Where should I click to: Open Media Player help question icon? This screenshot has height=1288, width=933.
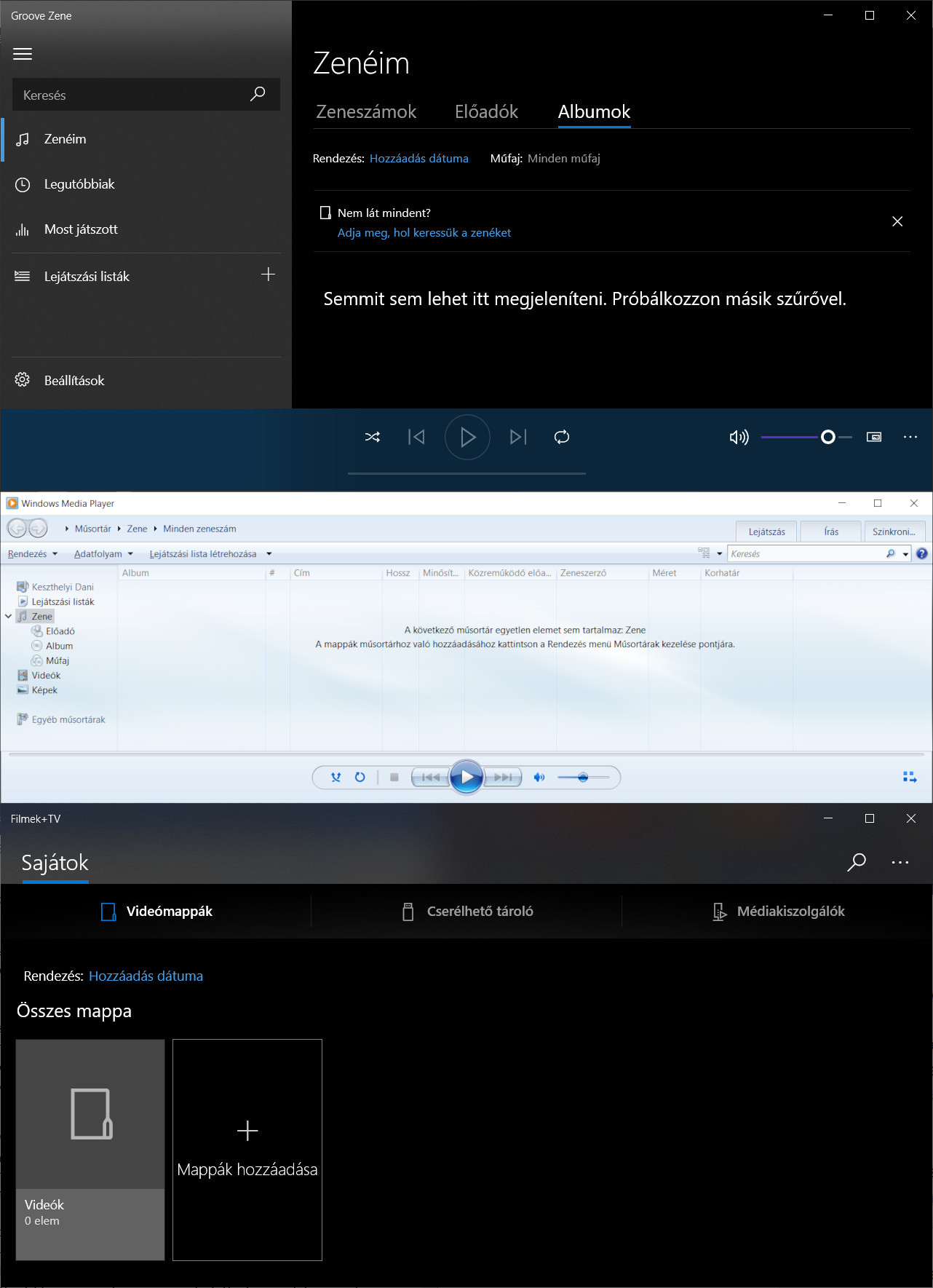click(x=922, y=554)
